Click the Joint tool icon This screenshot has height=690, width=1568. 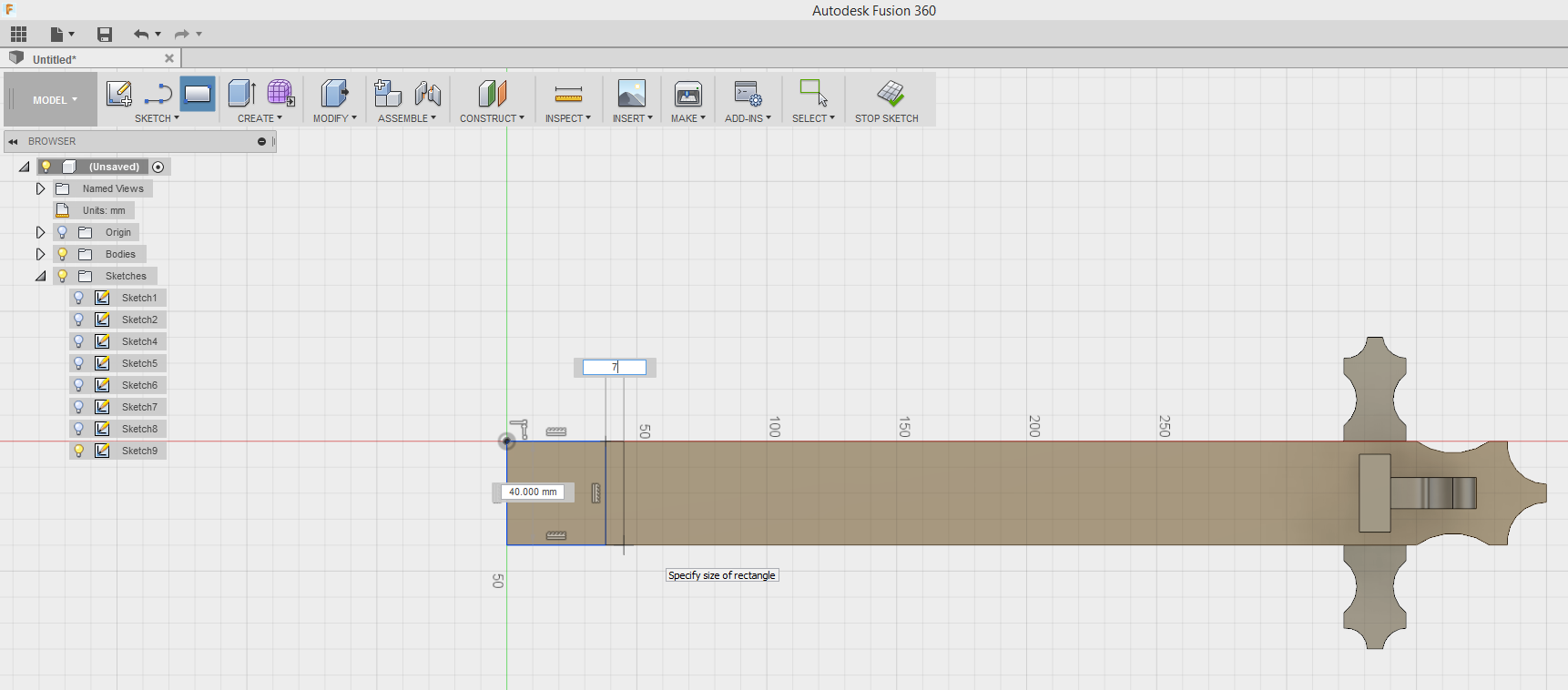tap(427, 93)
